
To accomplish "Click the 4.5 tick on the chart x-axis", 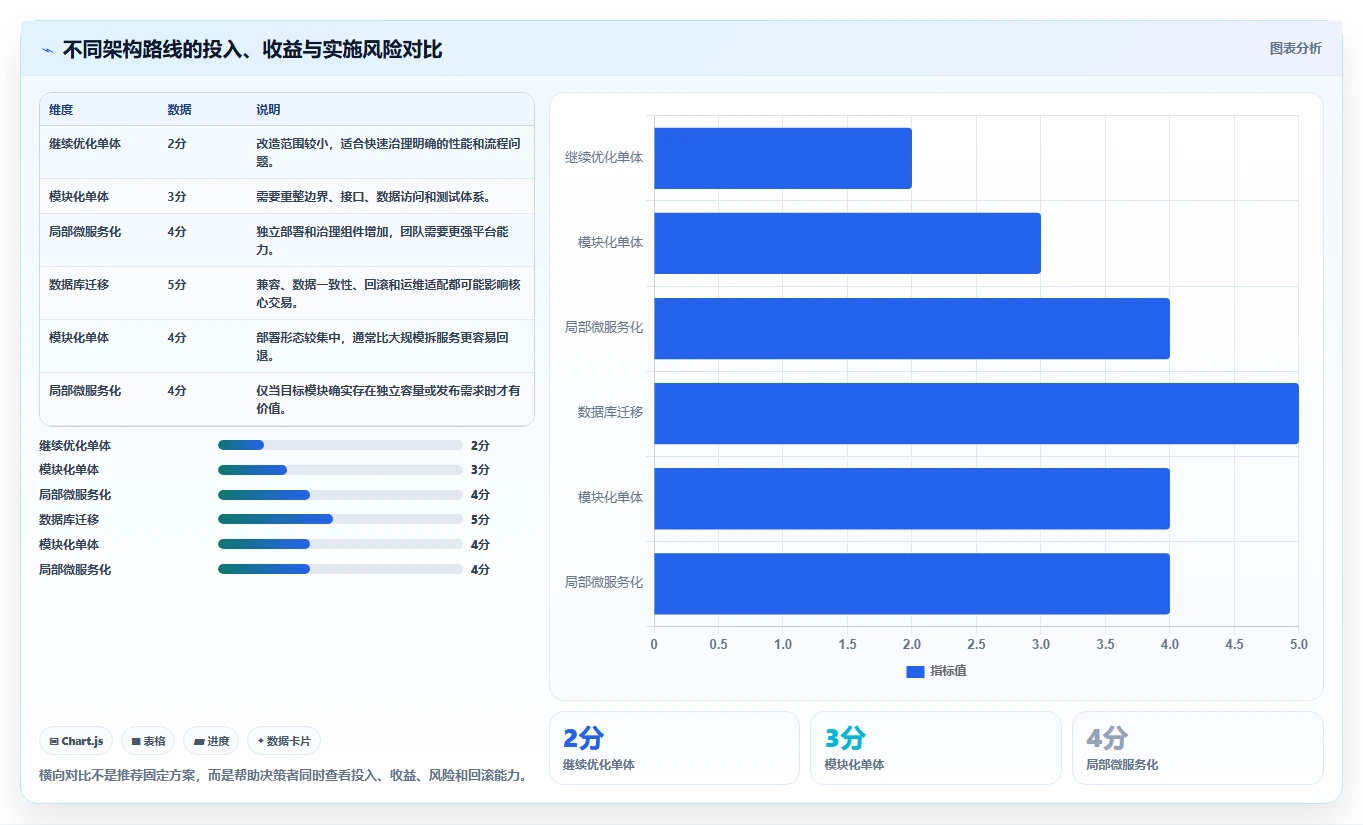I will pos(1234,644).
